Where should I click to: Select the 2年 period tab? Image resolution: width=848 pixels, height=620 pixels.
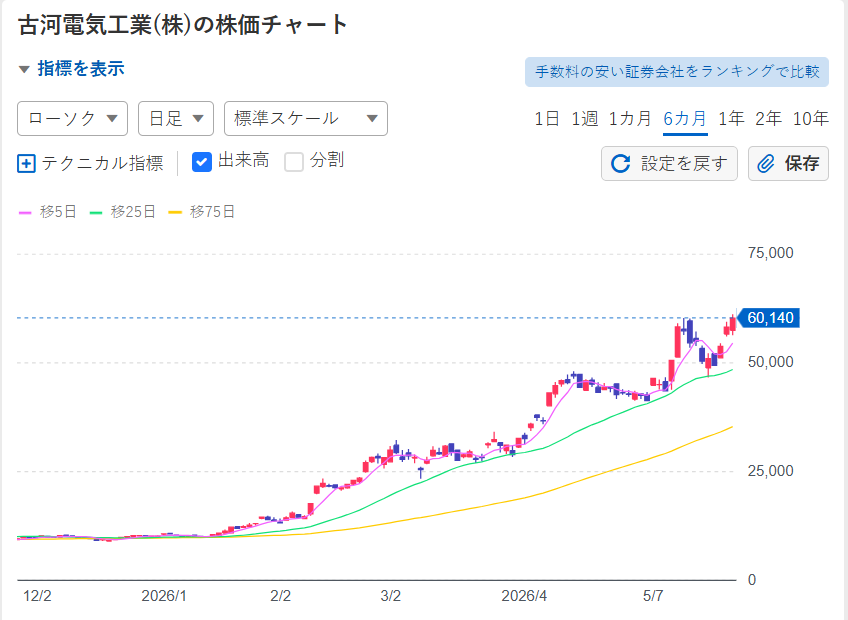pyautogui.click(x=768, y=118)
